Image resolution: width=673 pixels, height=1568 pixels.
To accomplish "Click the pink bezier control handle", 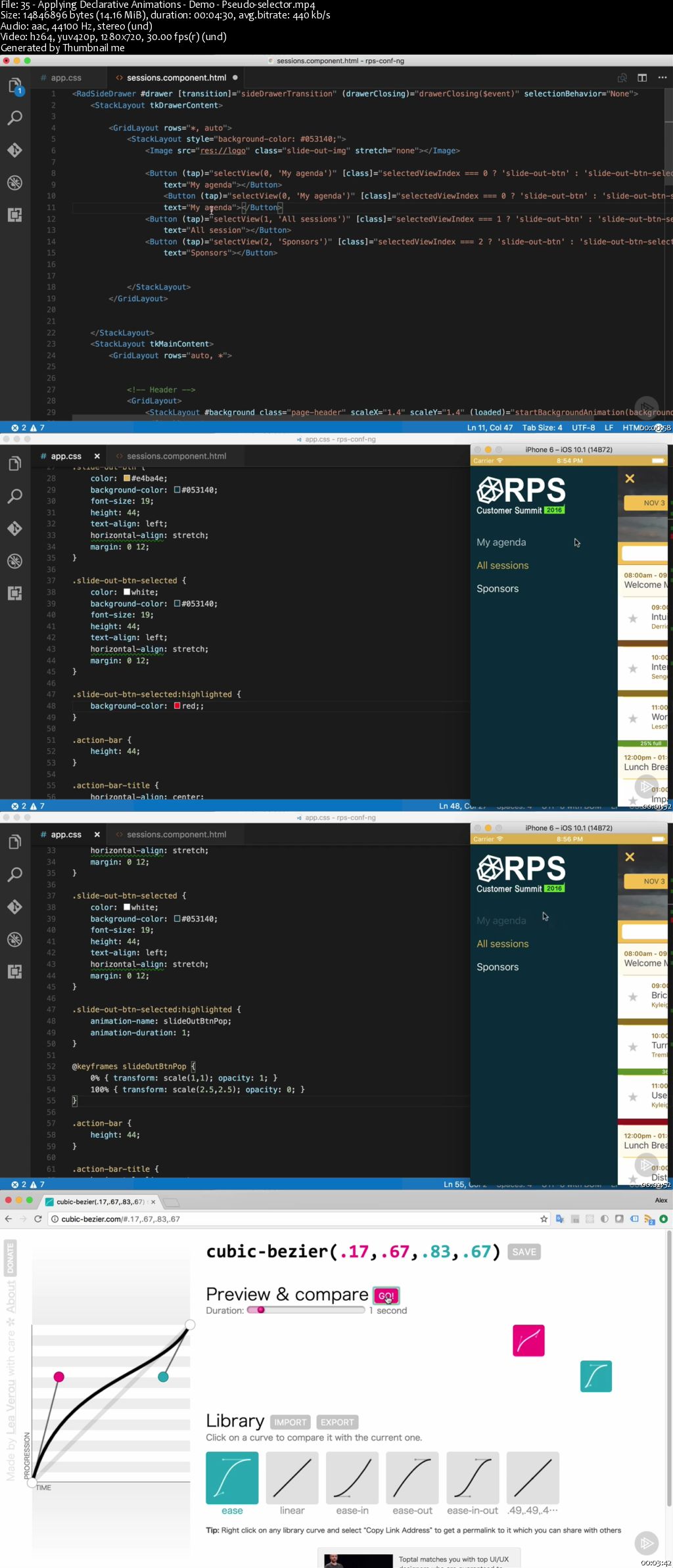I will point(59,1376).
